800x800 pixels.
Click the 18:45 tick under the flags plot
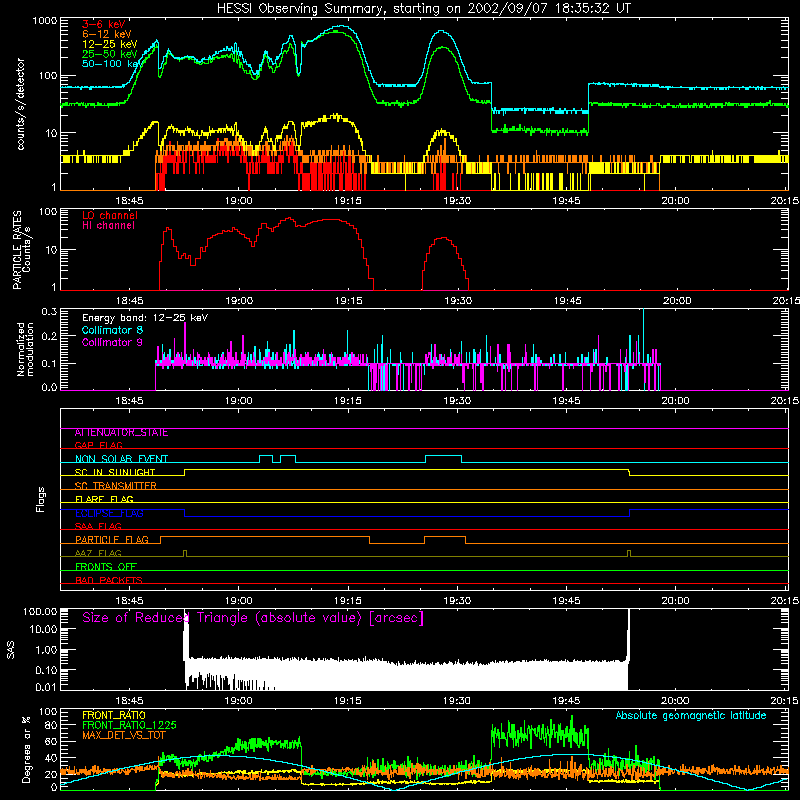pos(129,601)
